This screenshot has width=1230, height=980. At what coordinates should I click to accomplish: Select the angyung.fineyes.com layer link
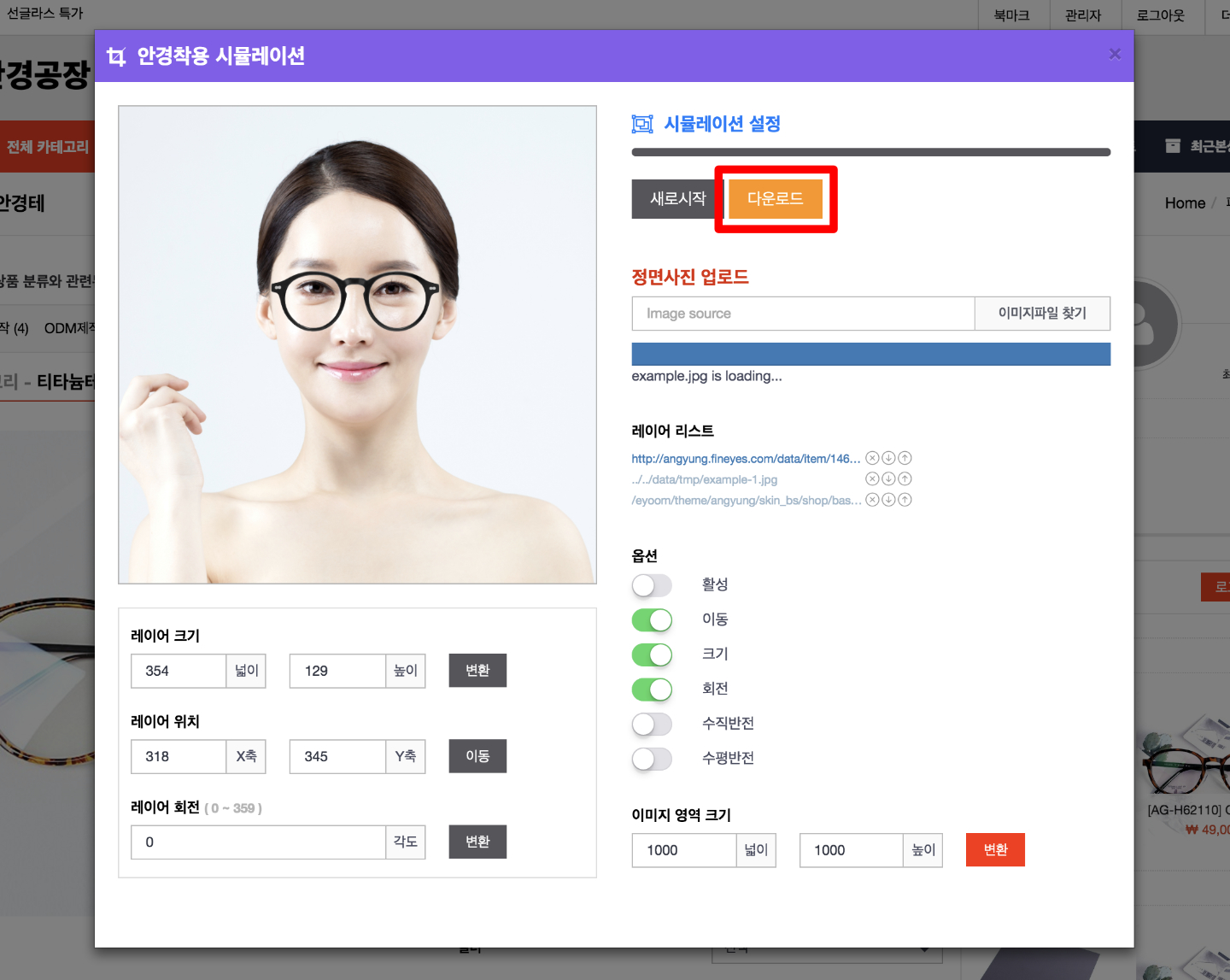746,459
